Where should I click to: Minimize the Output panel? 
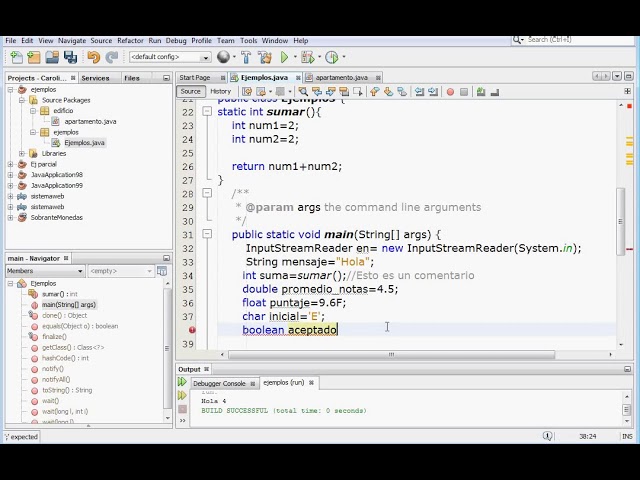coord(627,369)
